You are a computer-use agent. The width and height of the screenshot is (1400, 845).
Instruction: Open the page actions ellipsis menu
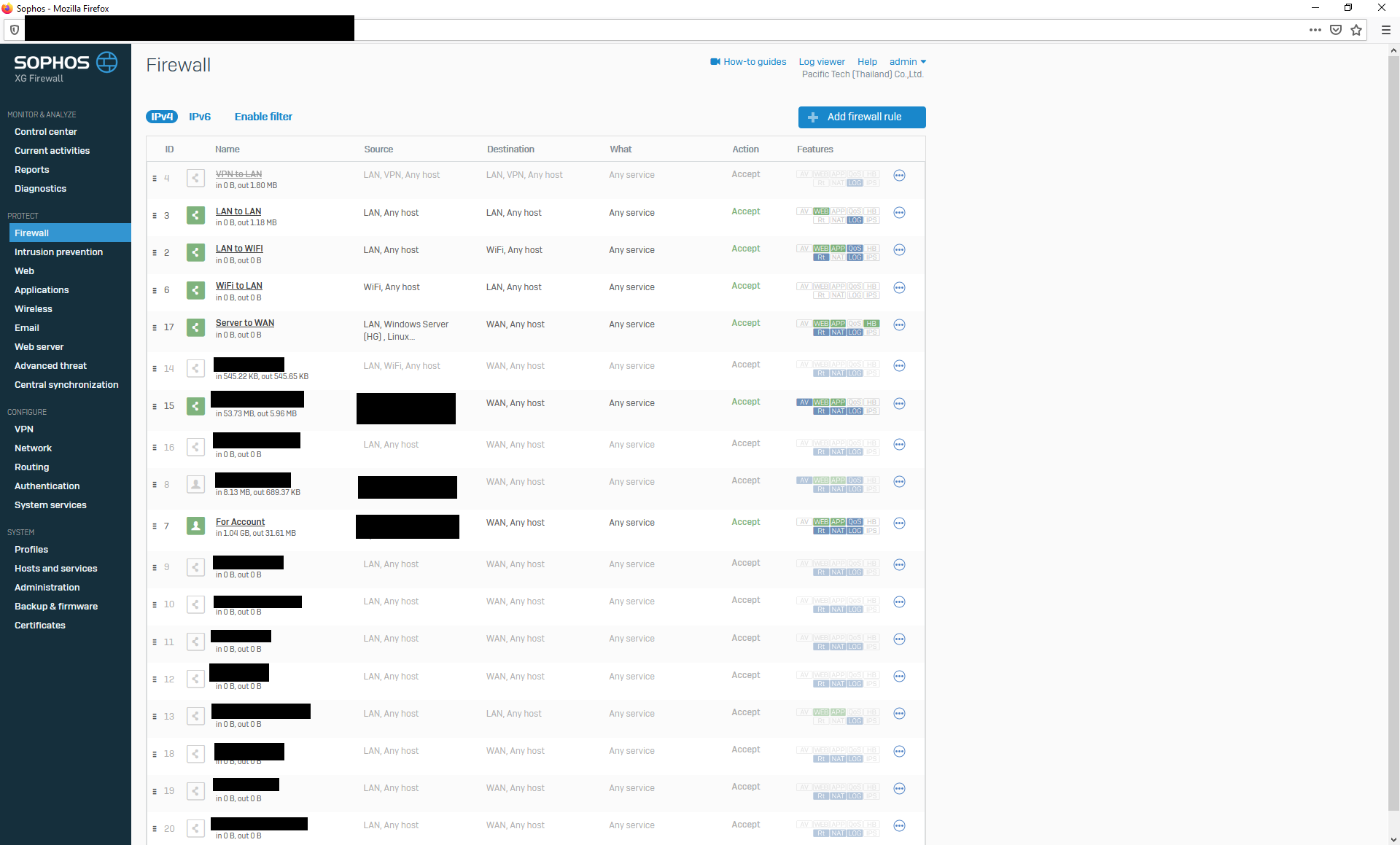[x=1315, y=30]
